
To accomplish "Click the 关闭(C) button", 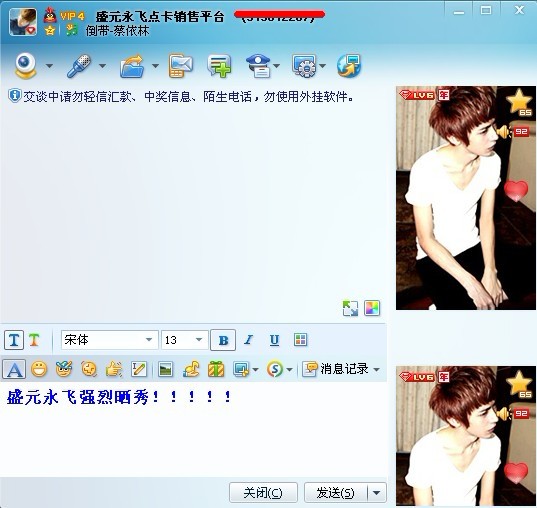I will 263,493.
